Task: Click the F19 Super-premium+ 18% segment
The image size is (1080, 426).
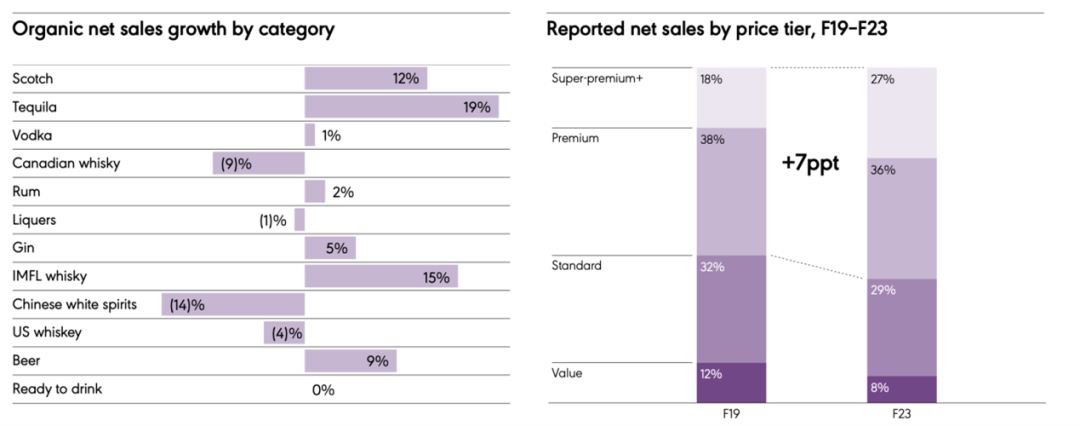Action: point(730,97)
